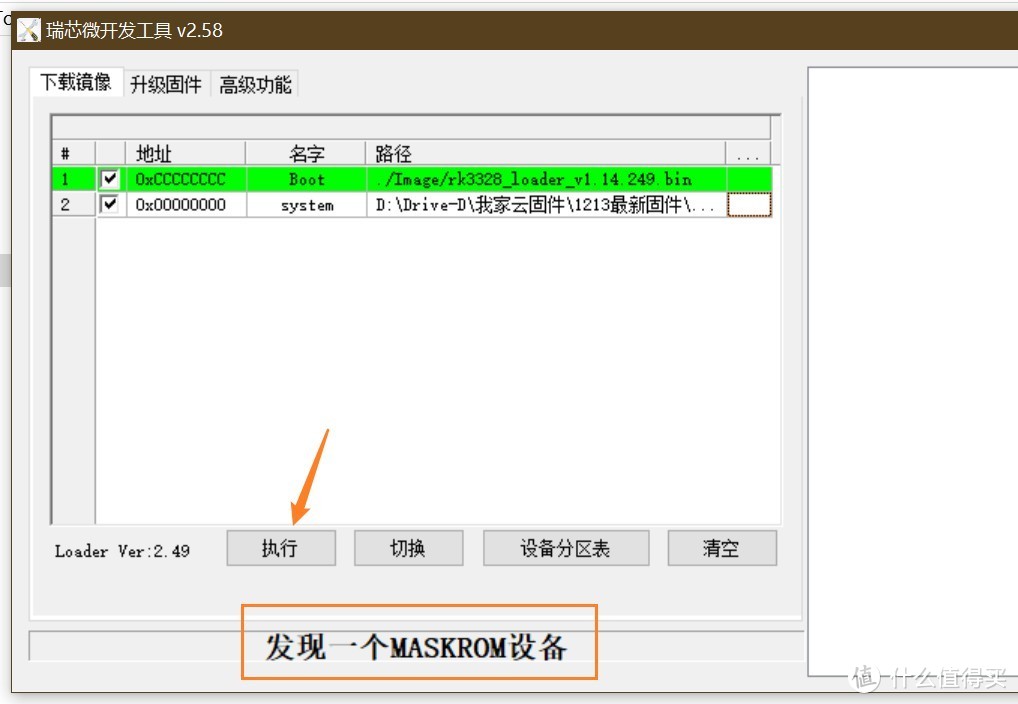
Task: Click the 瑞芯微开发工具 app icon in title bar
Action: click(29, 30)
